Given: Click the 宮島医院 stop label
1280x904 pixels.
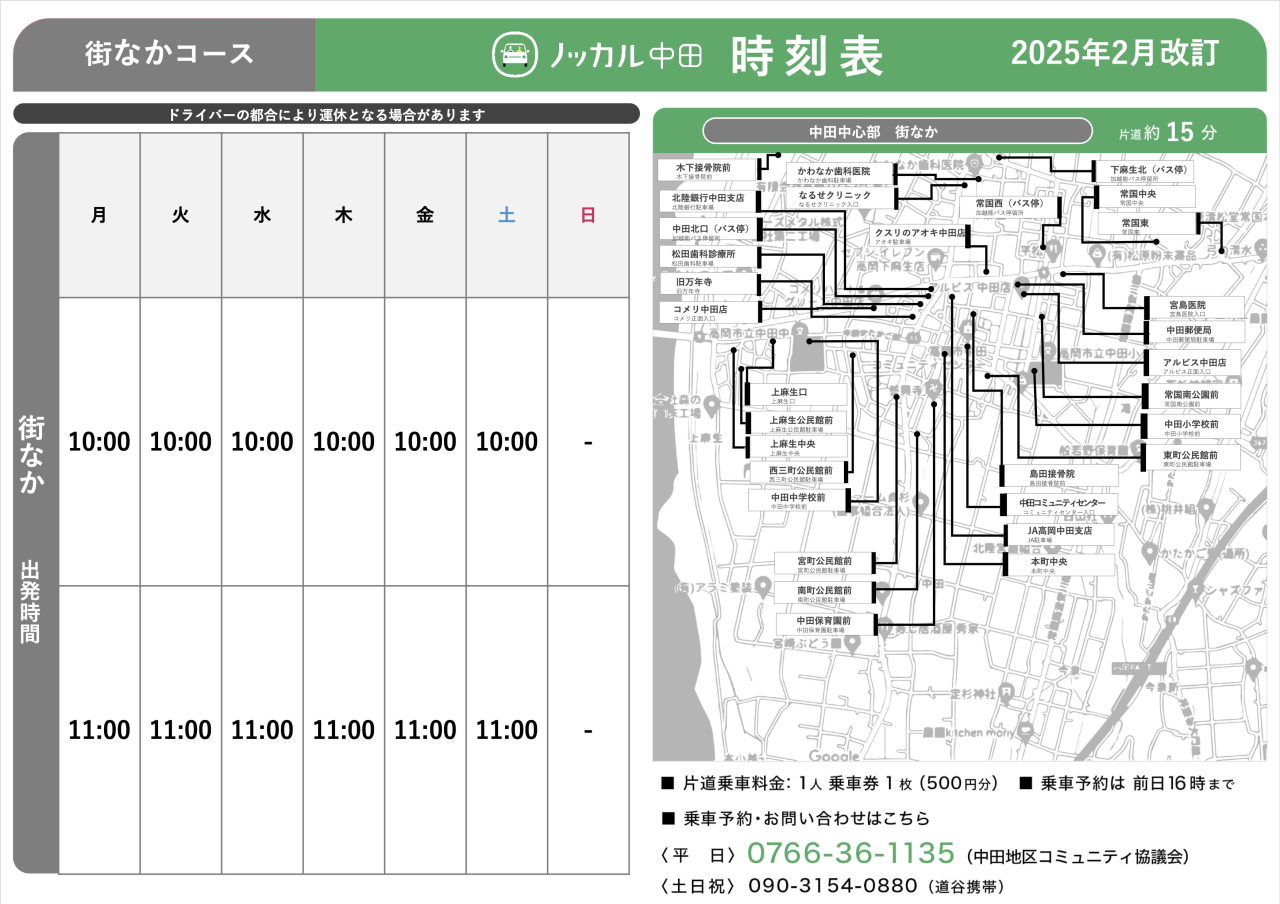Looking at the screenshot, I should pos(1195,307).
